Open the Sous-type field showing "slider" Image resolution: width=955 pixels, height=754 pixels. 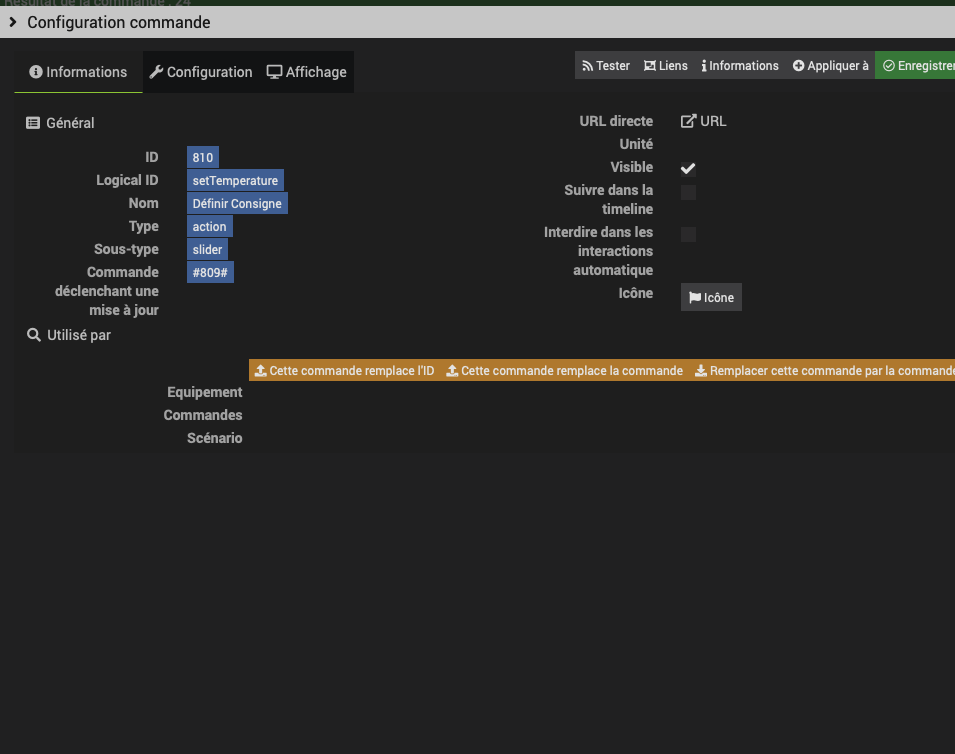pyautogui.click(x=207, y=249)
